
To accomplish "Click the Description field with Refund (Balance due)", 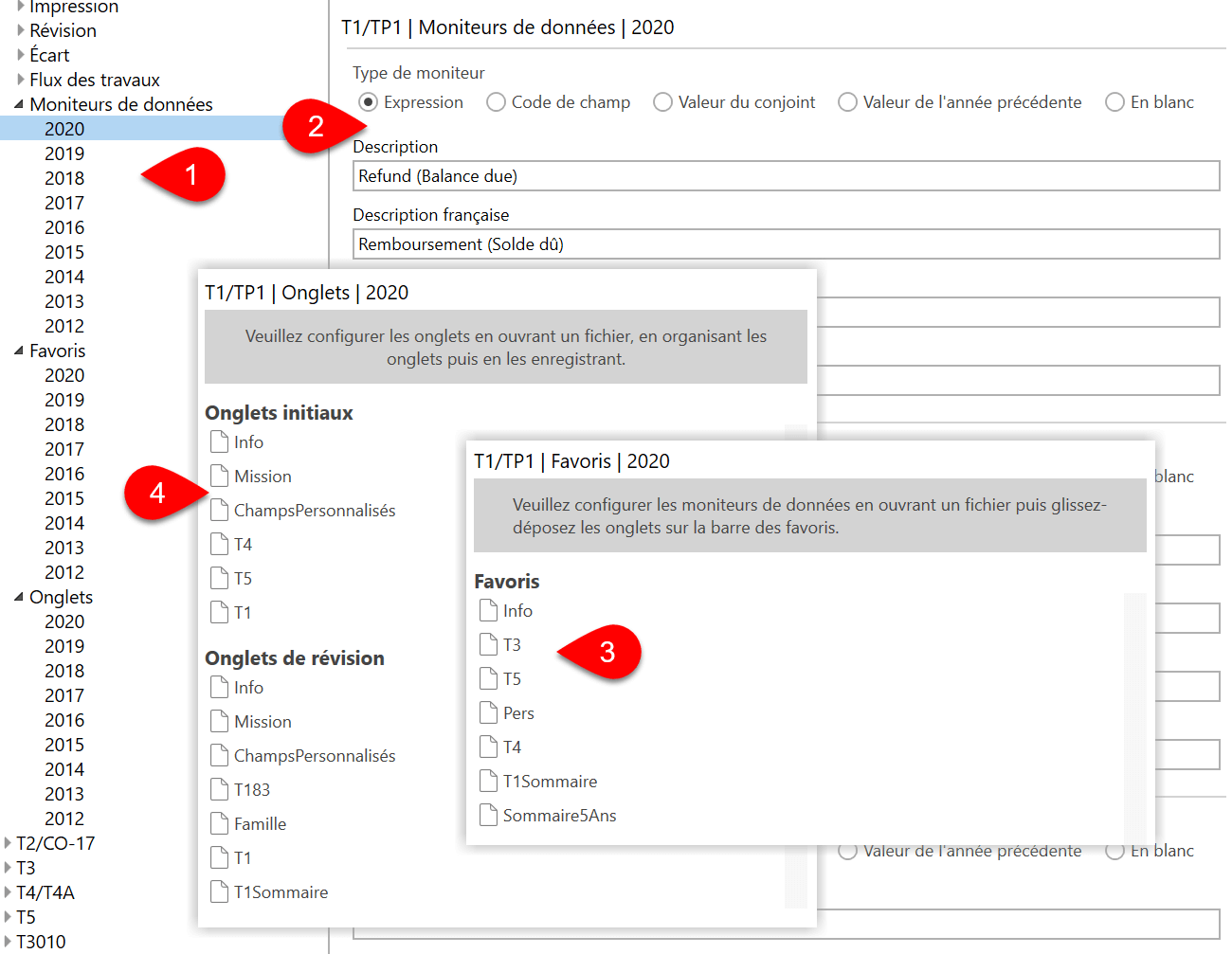I will pyautogui.click(x=786, y=176).
